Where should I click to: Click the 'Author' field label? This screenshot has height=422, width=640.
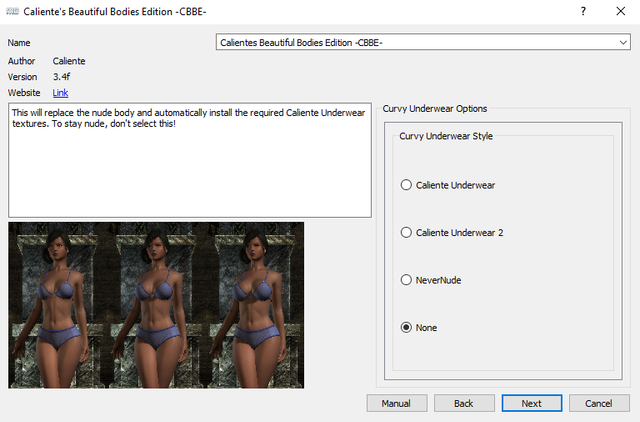pos(21,61)
